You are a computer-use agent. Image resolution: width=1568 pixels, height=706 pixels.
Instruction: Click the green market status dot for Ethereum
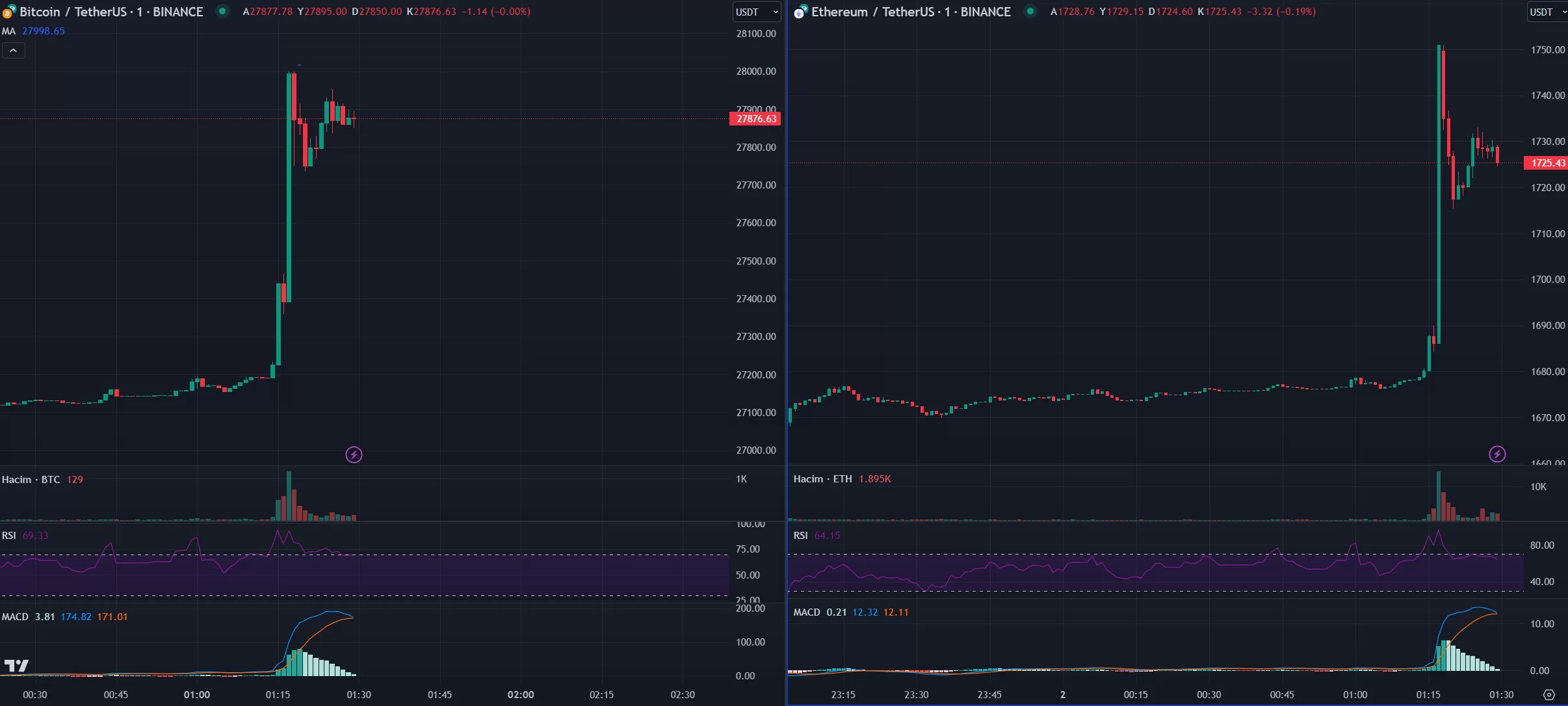point(1030,11)
